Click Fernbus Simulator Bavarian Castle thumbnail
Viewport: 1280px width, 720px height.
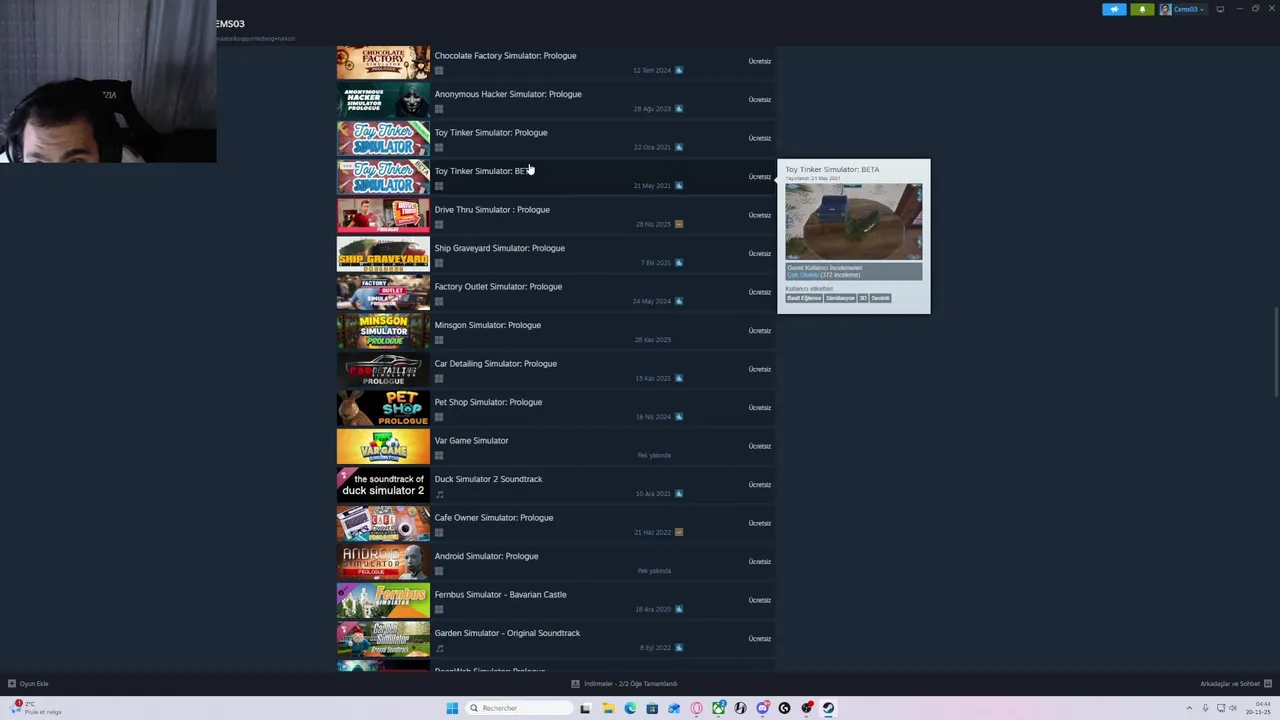coord(383,601)
